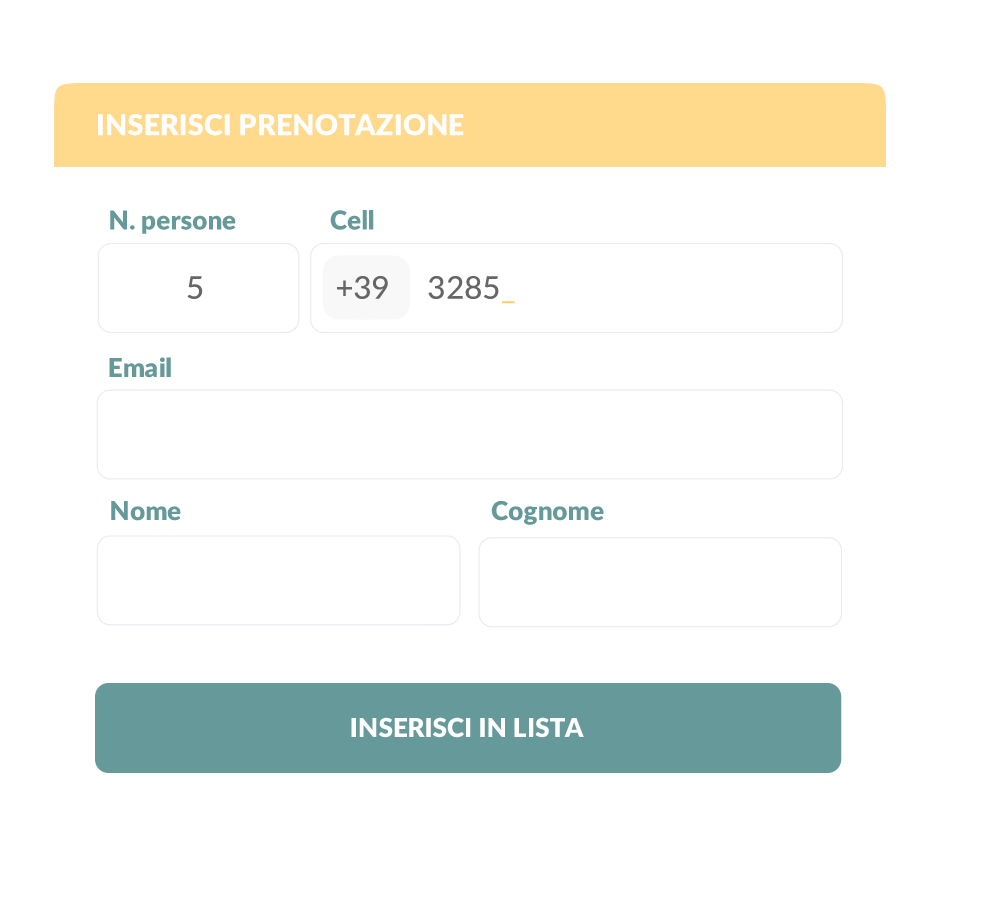Click the Nome field label
The height and width of the screenshot is (900, 1000).
click(x=145, y=511)
